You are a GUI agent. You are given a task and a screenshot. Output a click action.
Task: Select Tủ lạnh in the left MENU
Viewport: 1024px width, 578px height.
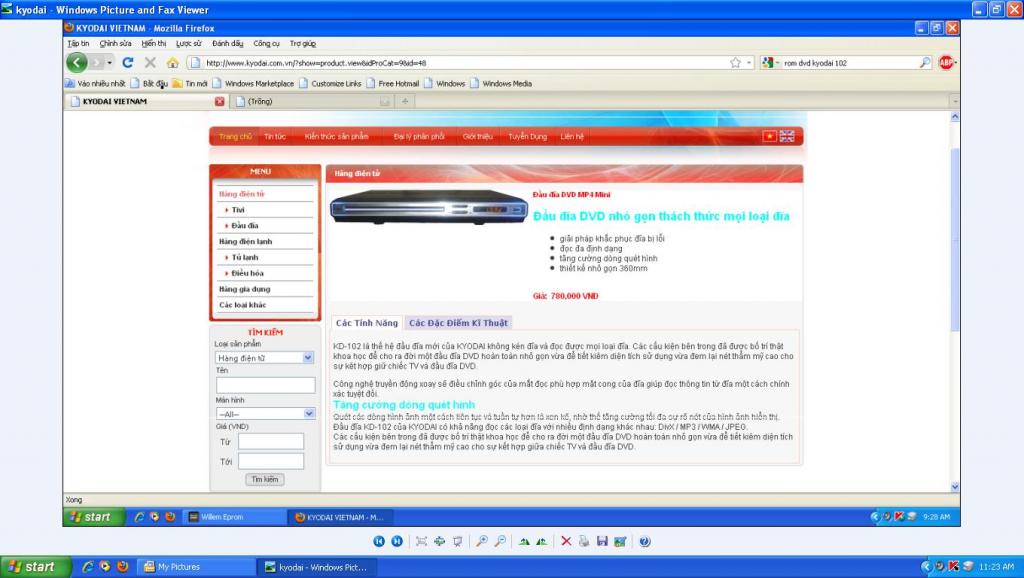(x=245, y=257)
